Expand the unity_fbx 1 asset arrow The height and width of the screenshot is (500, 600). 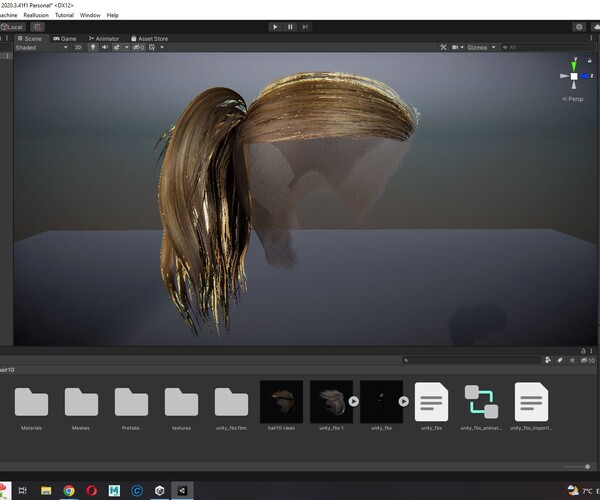coord(354,401)
